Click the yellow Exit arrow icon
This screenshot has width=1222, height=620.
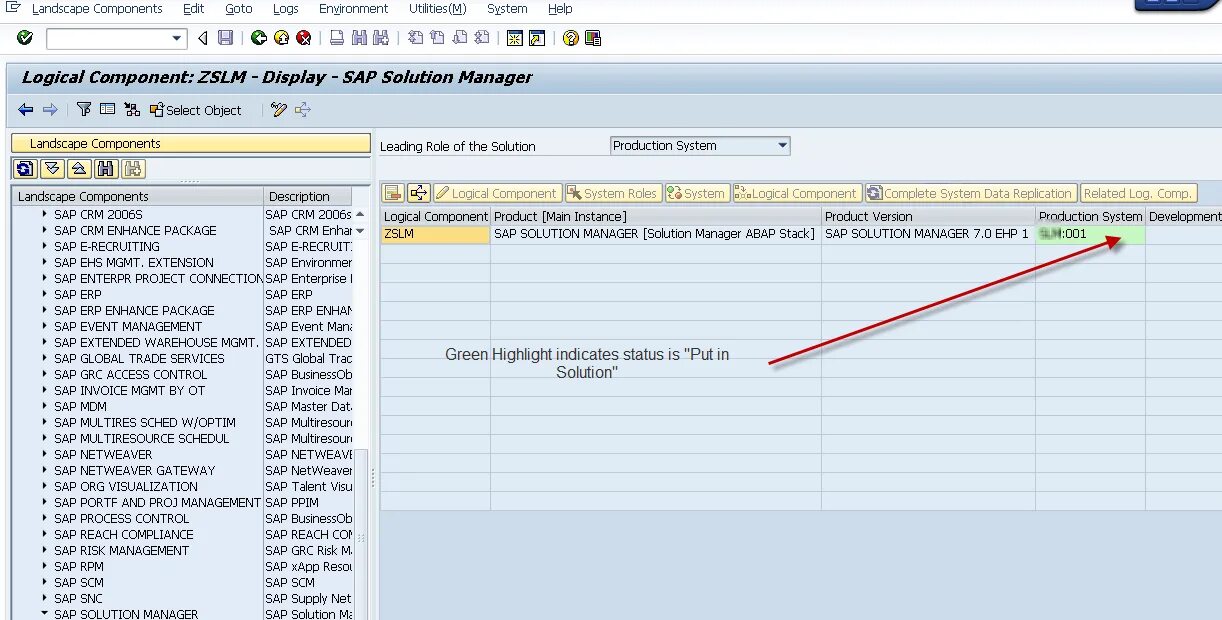tap(281, 38)
